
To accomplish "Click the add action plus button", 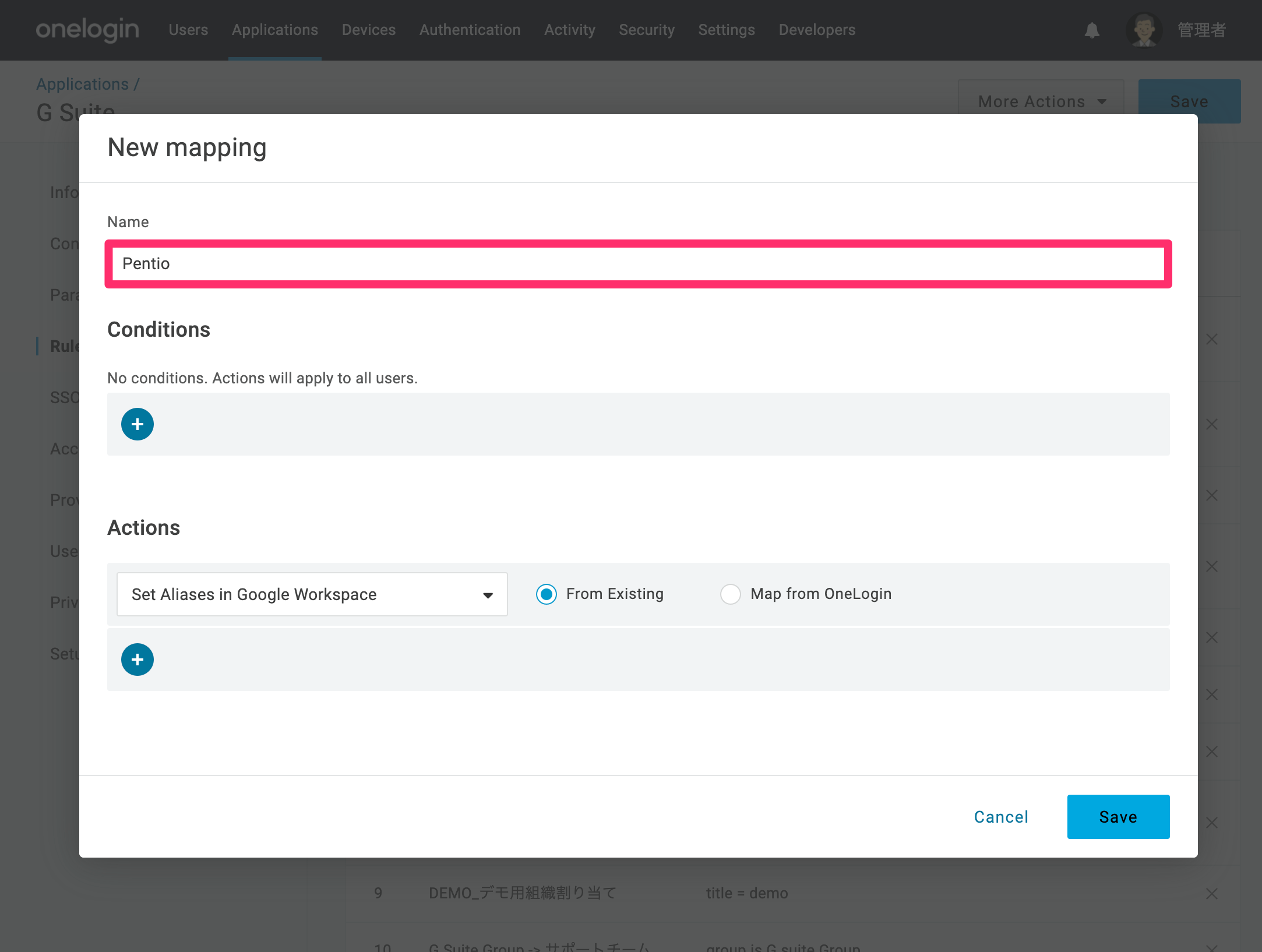I will click(138, 660).
